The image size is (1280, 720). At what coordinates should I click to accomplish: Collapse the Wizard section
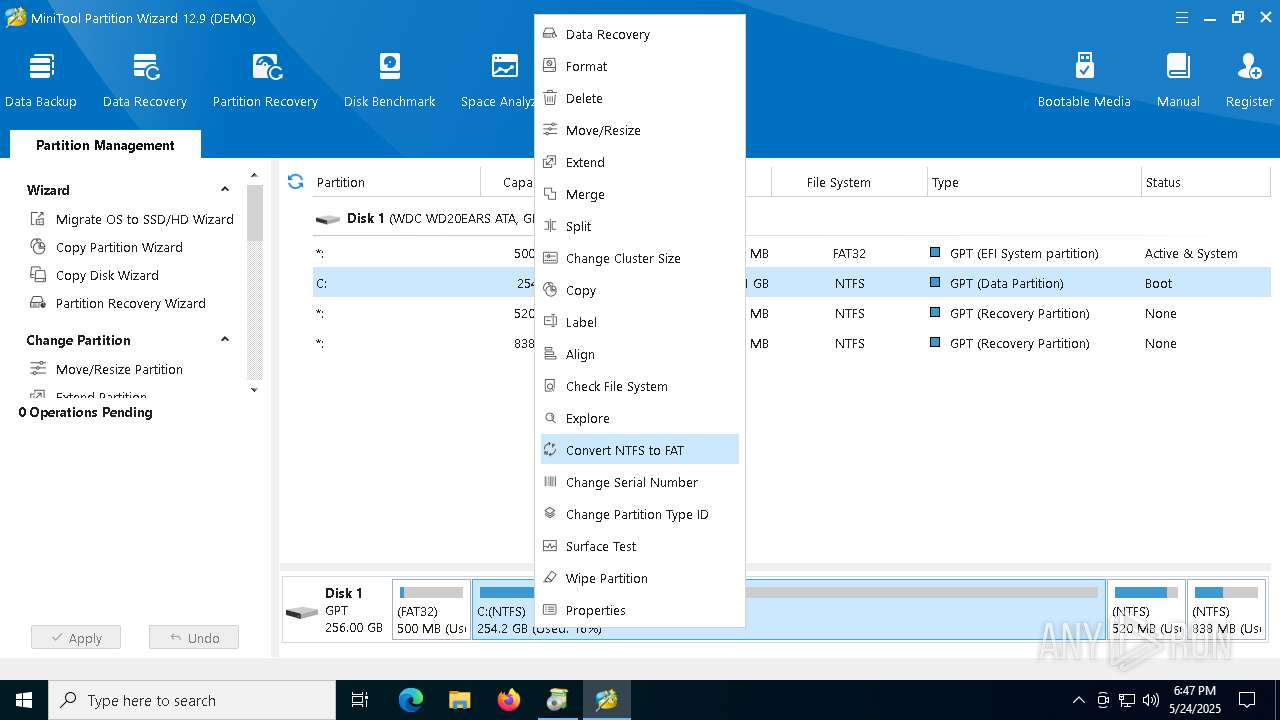click(x=225, y=189)
